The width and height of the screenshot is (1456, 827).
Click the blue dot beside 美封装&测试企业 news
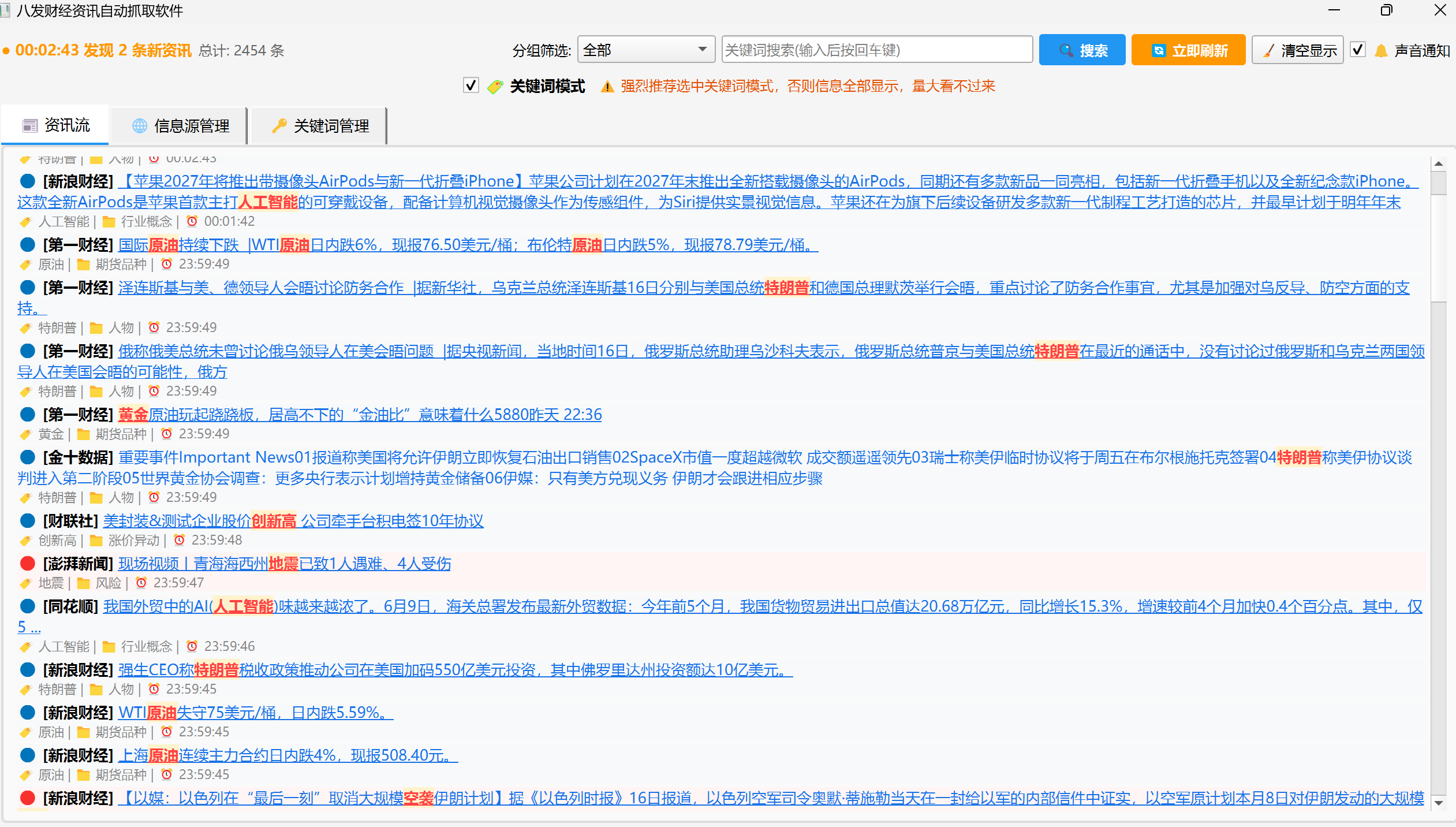pyautogui.click(x=27, y=521)
